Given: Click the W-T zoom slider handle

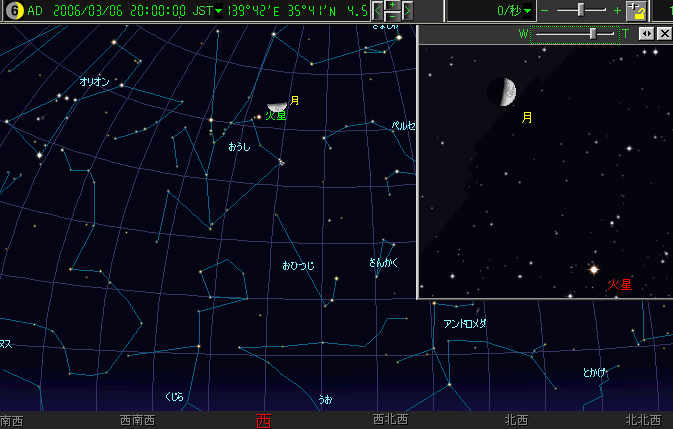Looking at the screenshot, I should (594, 33).
